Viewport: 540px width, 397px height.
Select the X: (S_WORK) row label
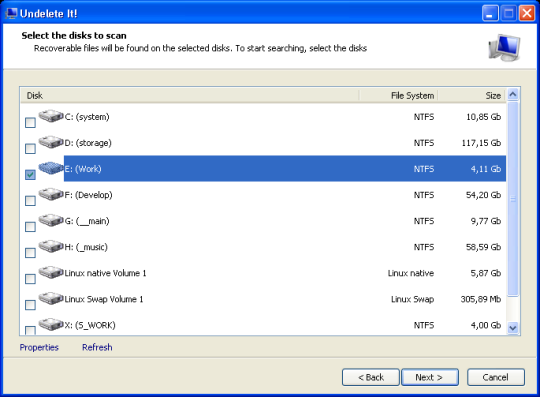coord(90,325)
